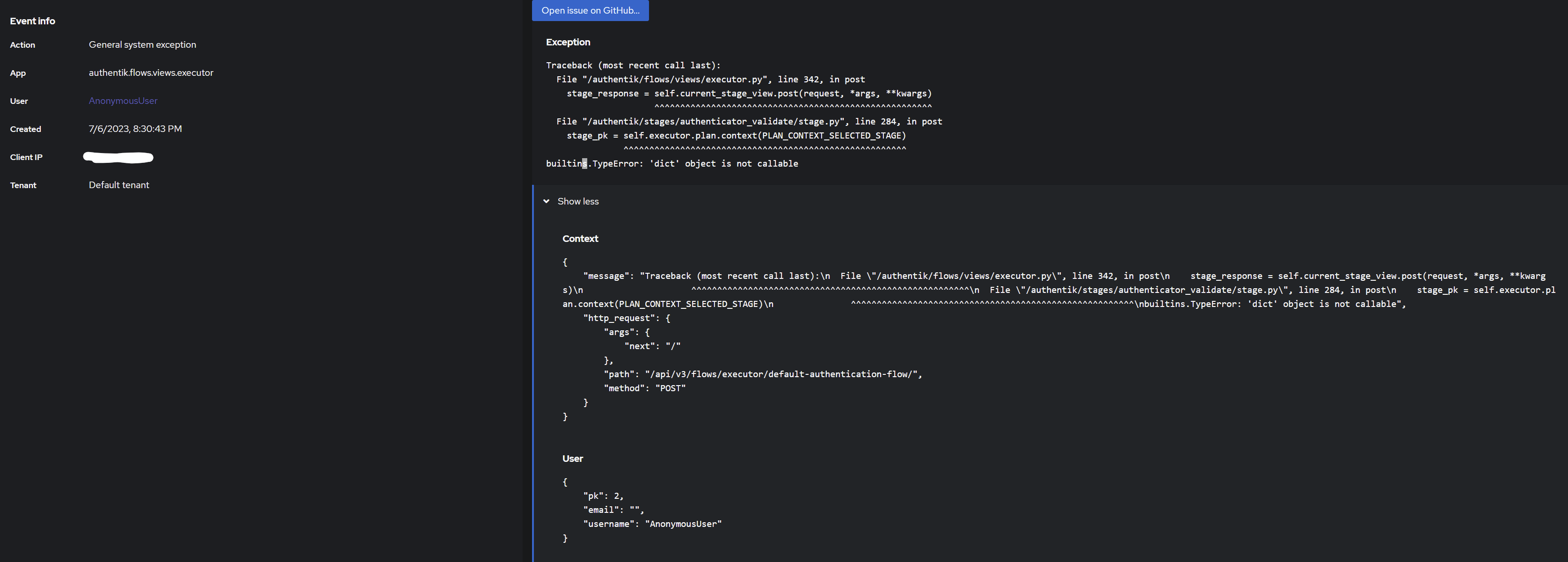Click the Context section heading
The width and height of the screenshot is (1568, 562).
click(x=579, y=238)
